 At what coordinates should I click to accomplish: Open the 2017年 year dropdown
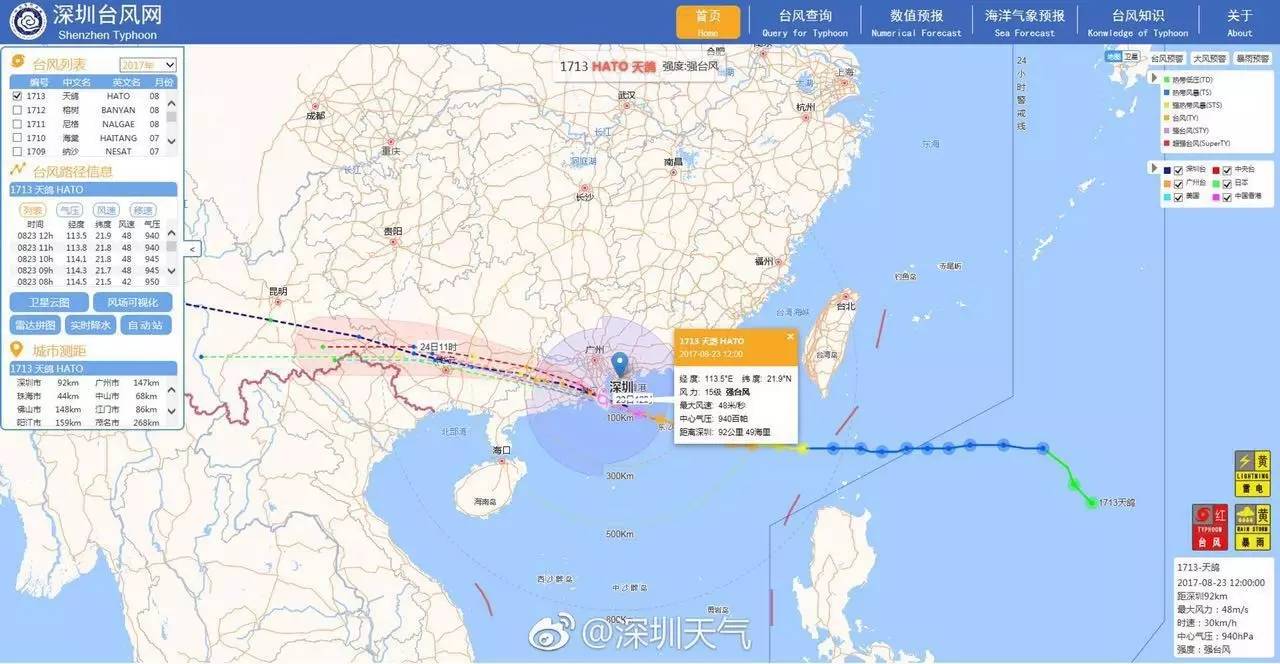click(x=148, y=64)
